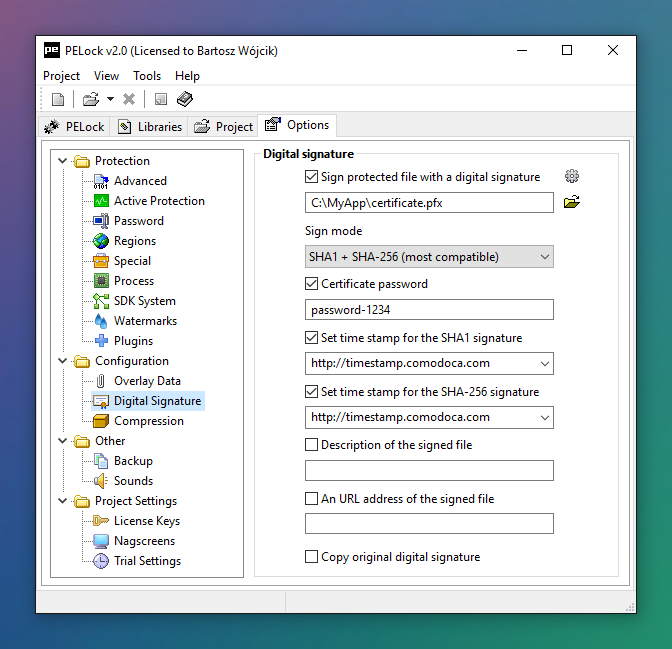Switch to the Project tab
672x649 pixels.
point(223,127)
